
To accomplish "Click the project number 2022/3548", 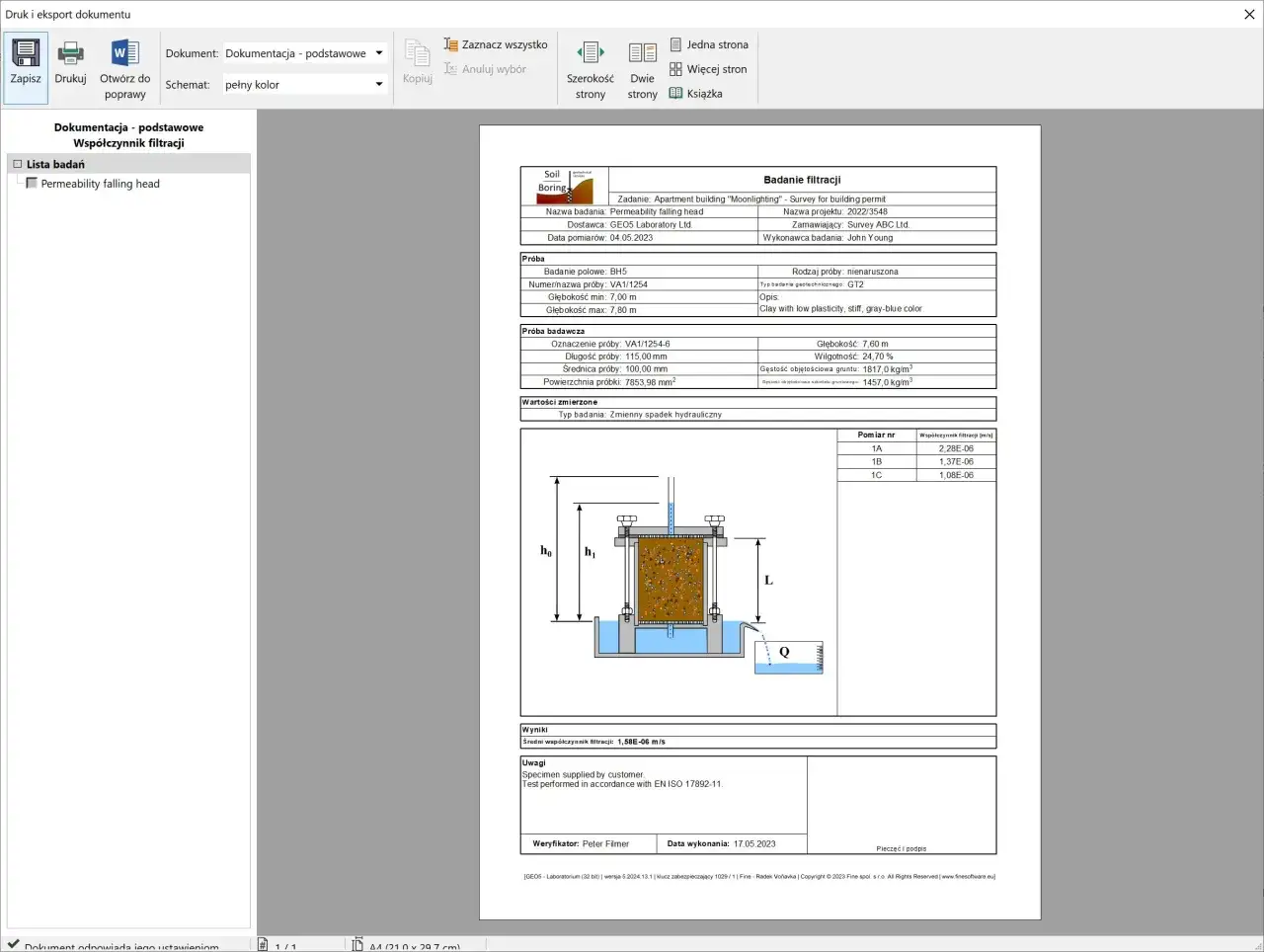I will pos(867,211).
